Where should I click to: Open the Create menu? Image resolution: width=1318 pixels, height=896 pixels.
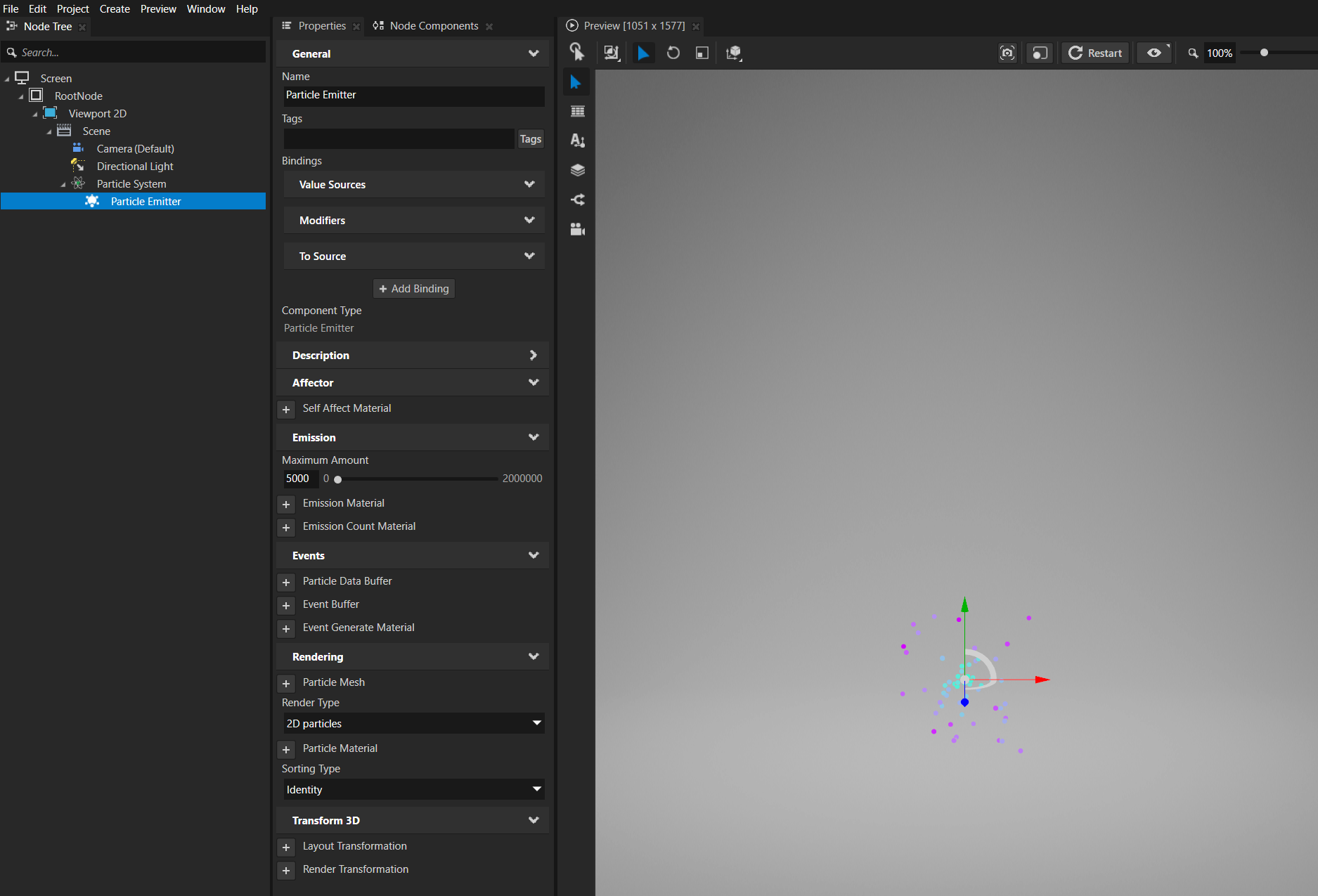point(115,8)
